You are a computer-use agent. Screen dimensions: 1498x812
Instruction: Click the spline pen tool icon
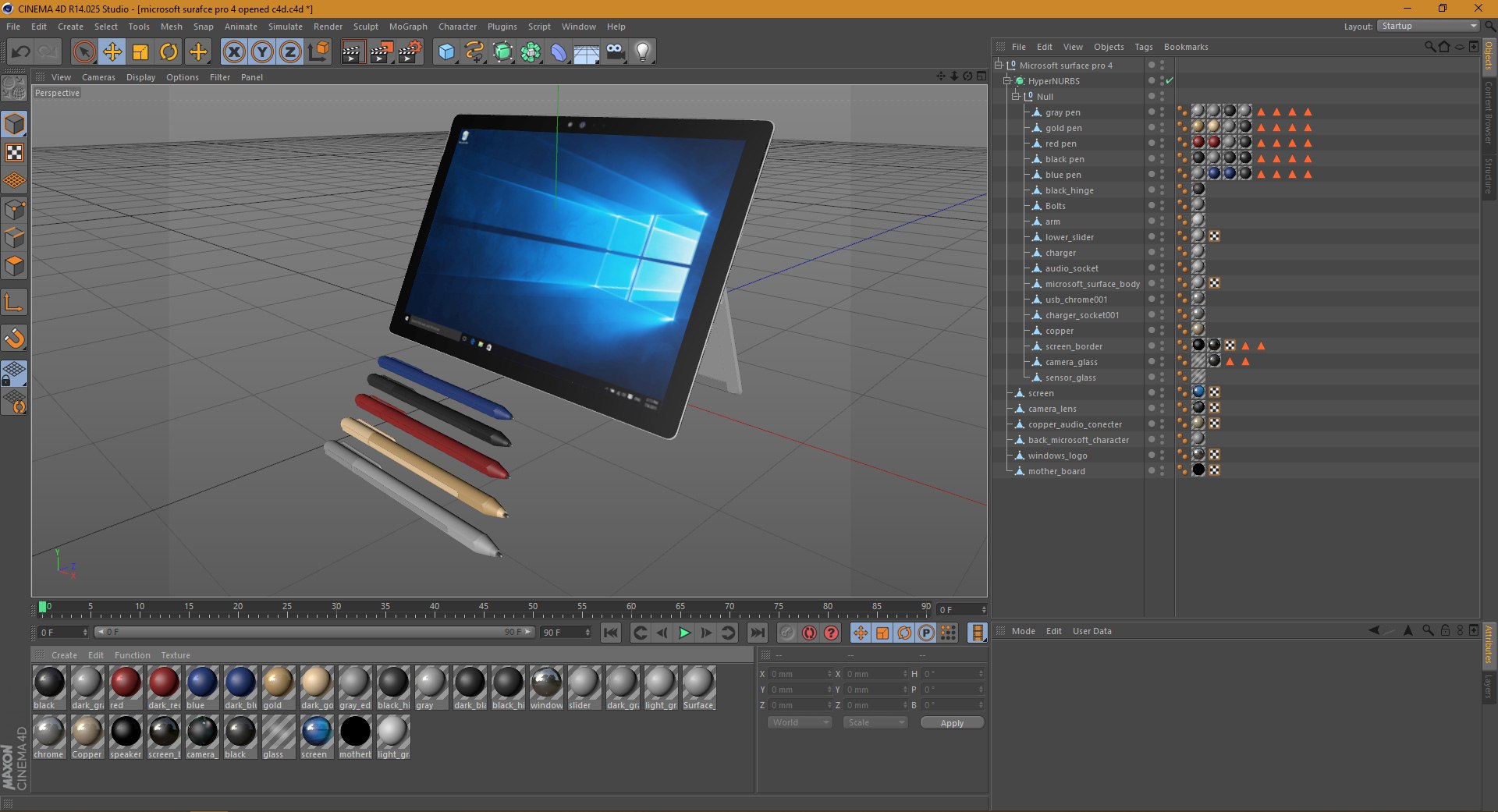[x=474, y=52]
